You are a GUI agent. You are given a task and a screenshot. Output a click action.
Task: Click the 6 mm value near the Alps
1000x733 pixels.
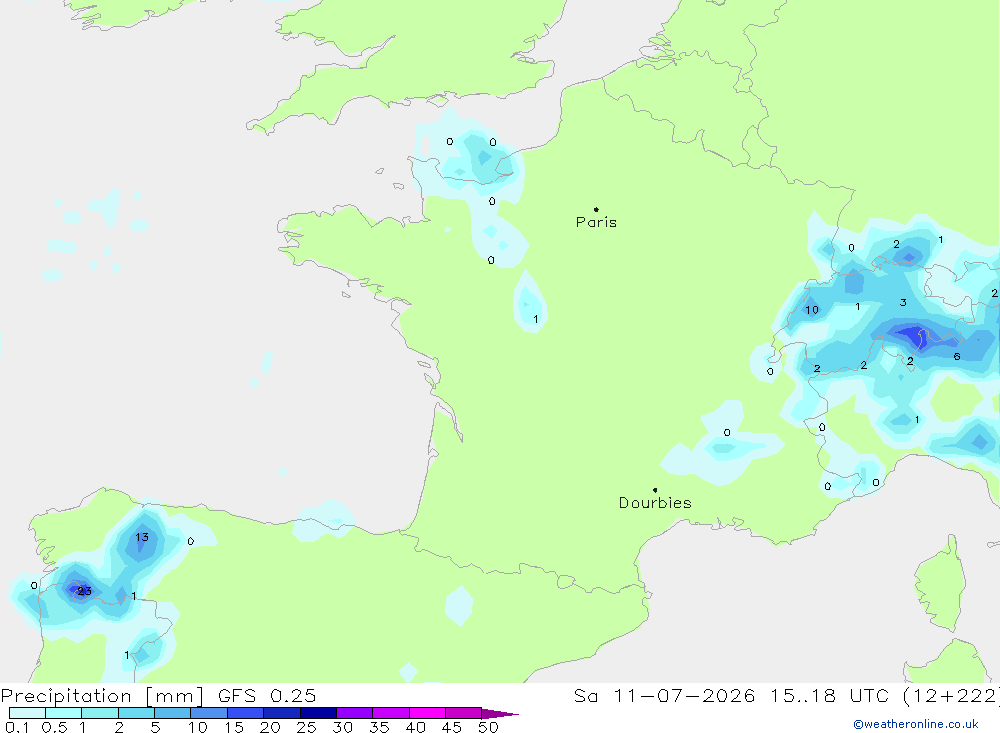pyautogui.click(x=957, y=357)
